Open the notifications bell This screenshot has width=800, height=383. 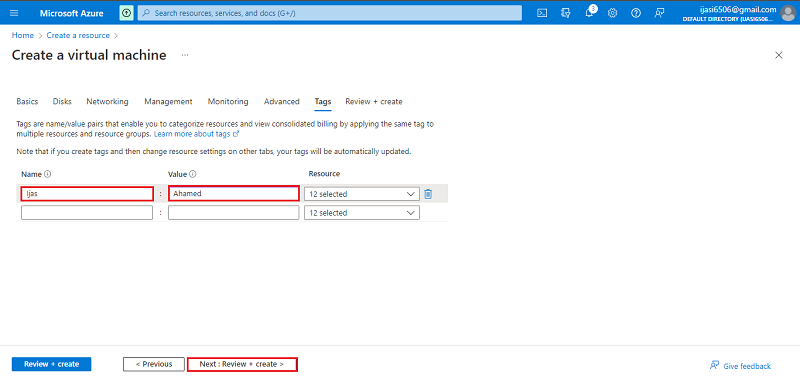pyautogui.click(x=589, y=13)
